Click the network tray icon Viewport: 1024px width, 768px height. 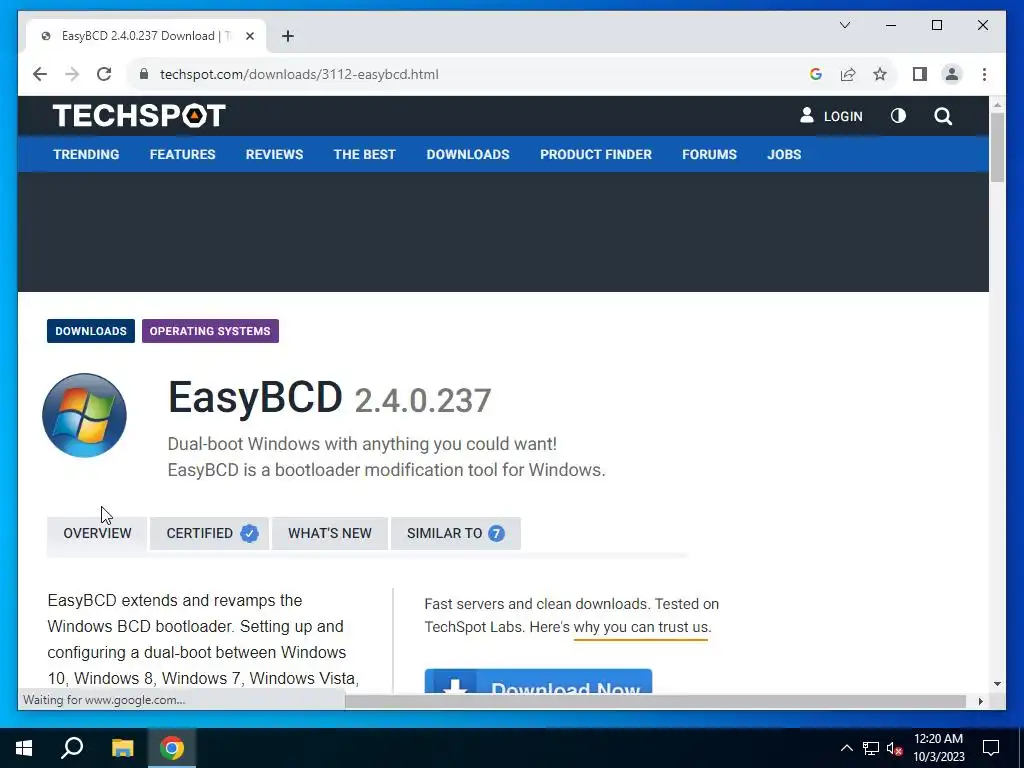click(871, 748)
